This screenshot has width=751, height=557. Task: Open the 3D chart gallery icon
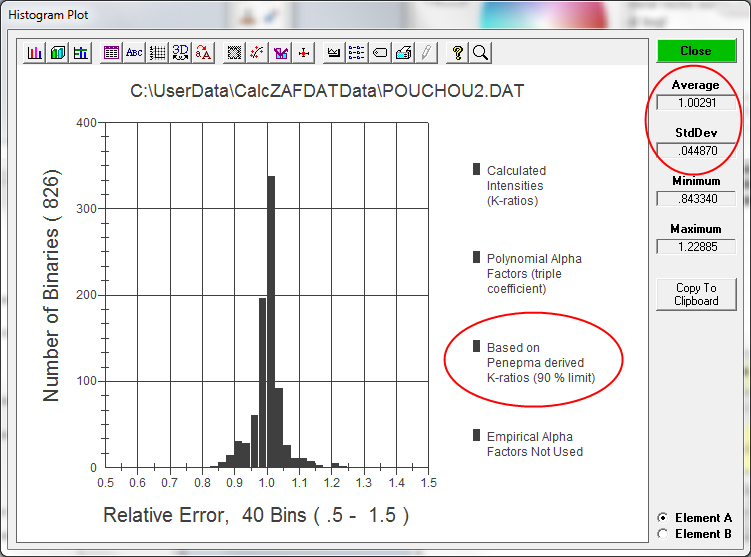[x=58, y=53]
